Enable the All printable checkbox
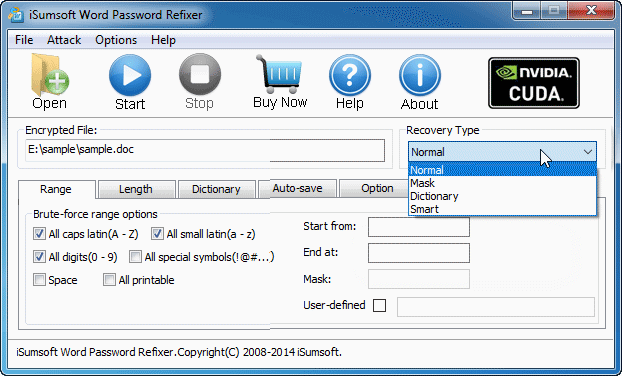This screenshot has width=622, height=376. (x=109, y=280)
